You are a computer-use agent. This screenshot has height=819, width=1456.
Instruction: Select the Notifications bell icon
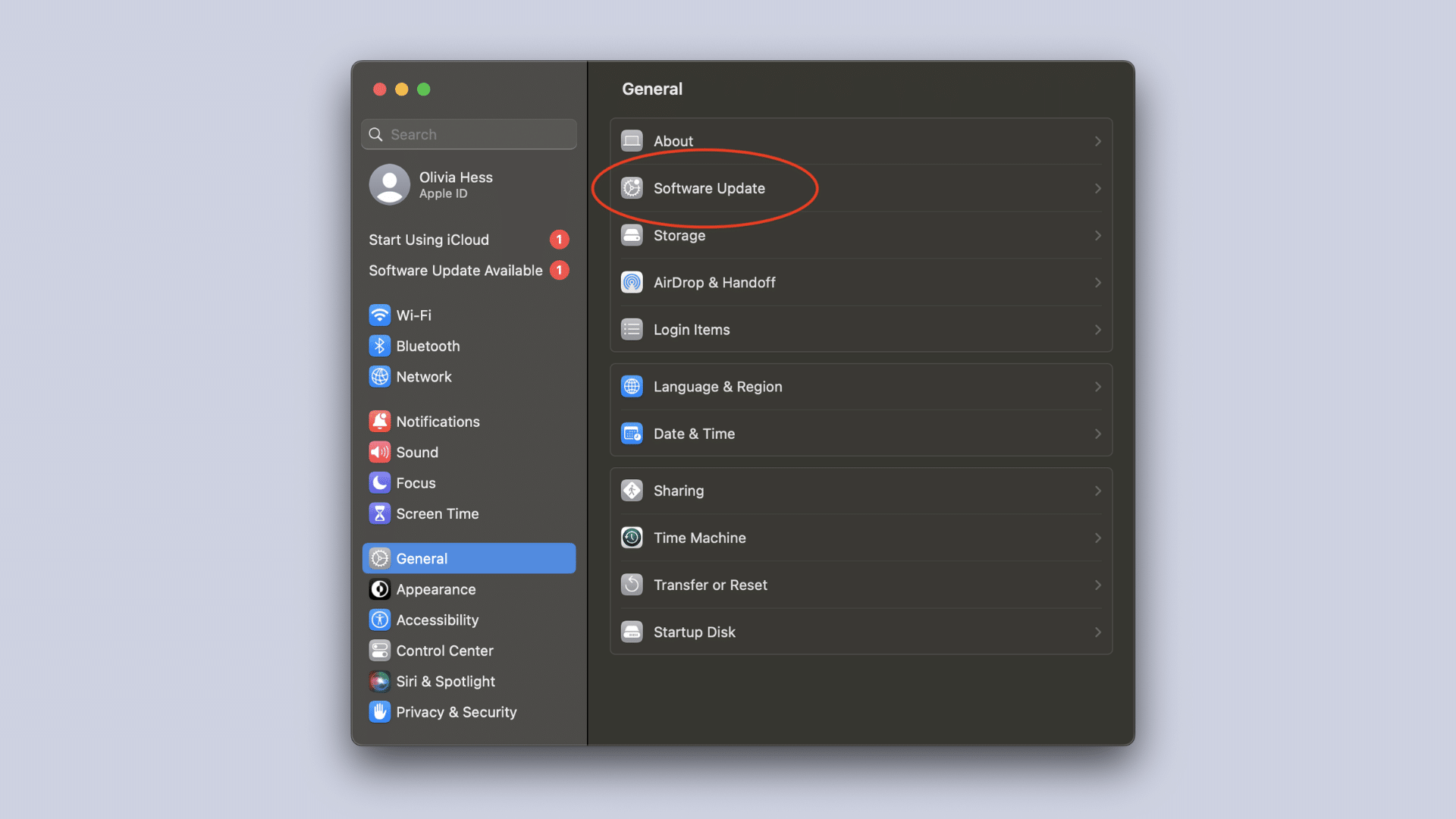coord(380,421)
